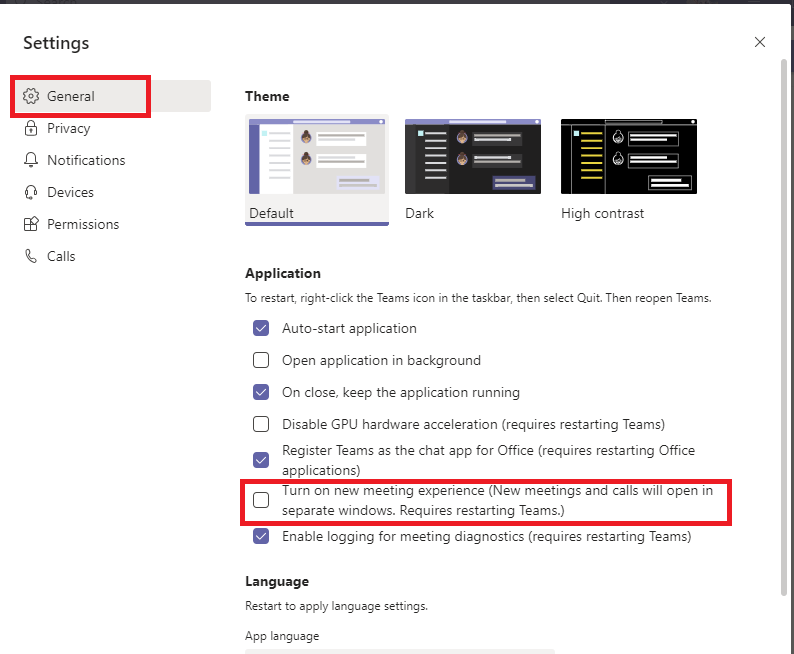
Task: Check Turn on new meeting experience
Action: 261,500
